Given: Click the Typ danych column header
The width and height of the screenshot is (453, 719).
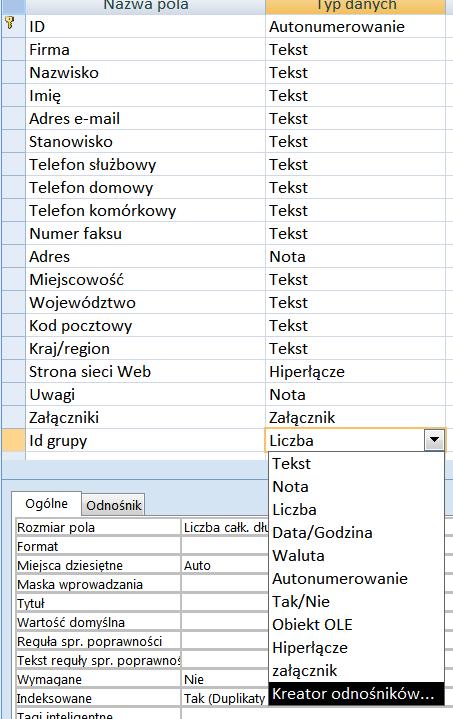Looking at the screenshot, I should point(355,6).
